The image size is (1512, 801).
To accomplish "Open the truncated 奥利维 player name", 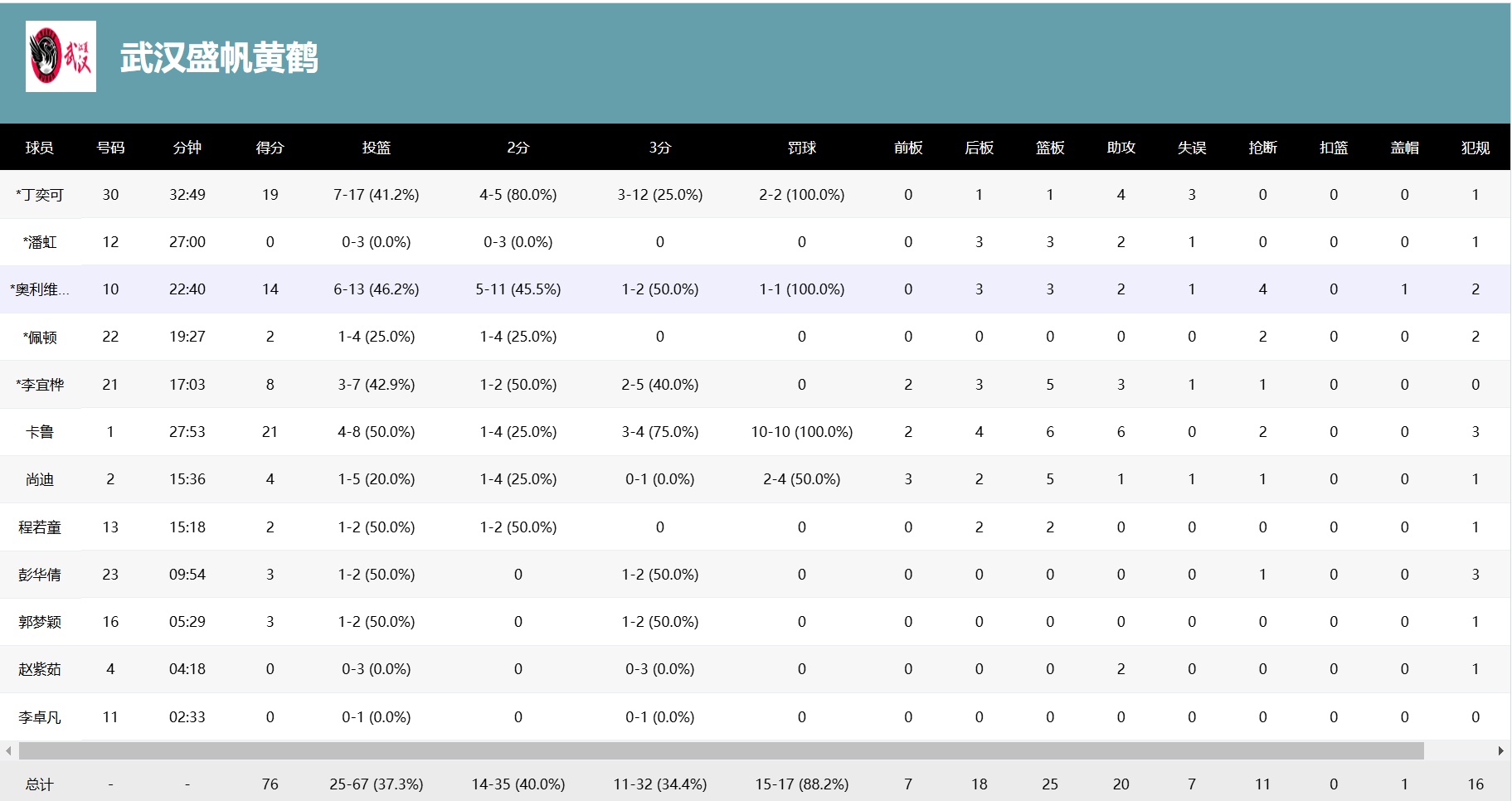I will (40, 289).
